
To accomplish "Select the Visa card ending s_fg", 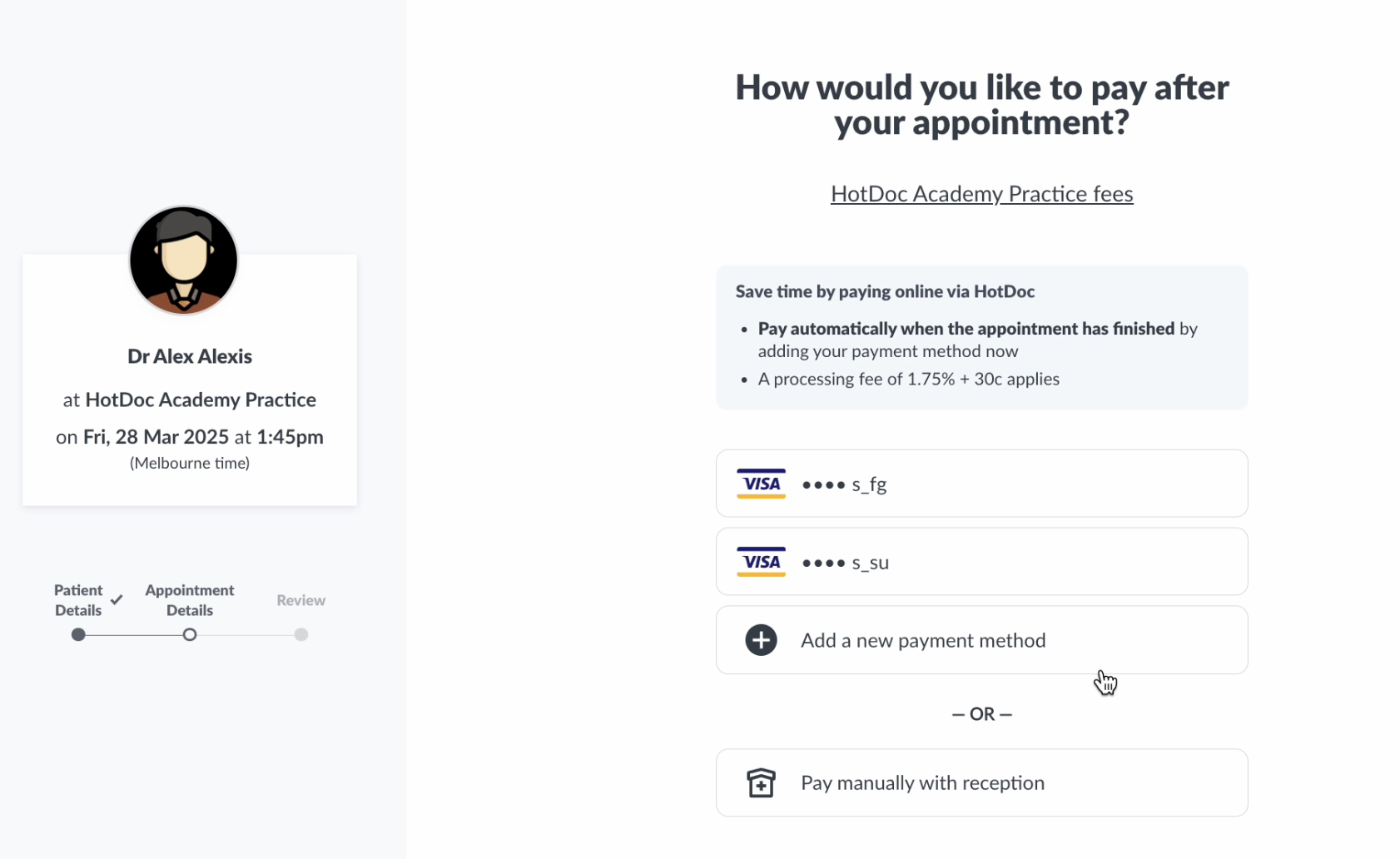I will click(x=981, y=484).
